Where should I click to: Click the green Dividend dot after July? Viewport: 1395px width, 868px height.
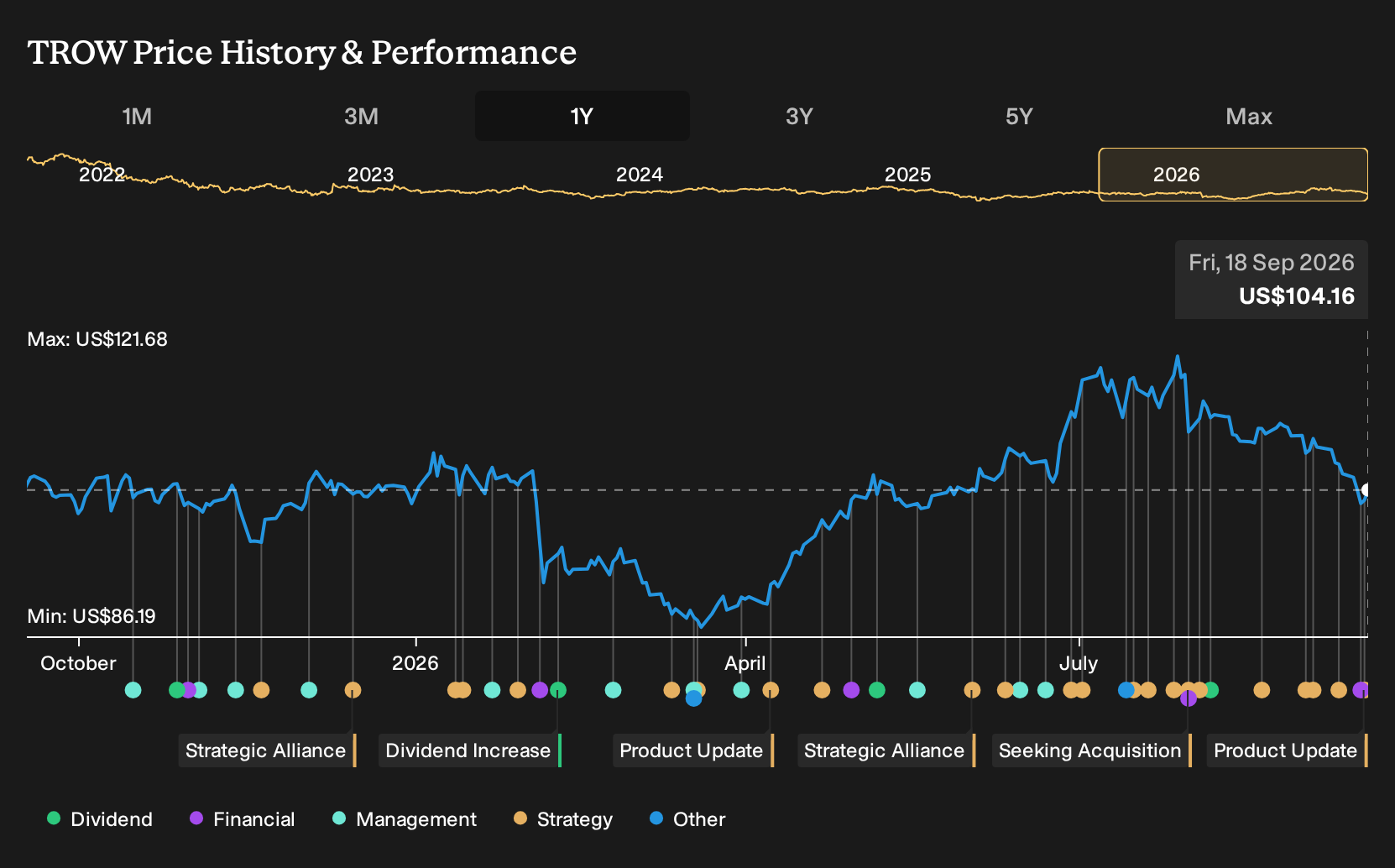(1210, 690)
